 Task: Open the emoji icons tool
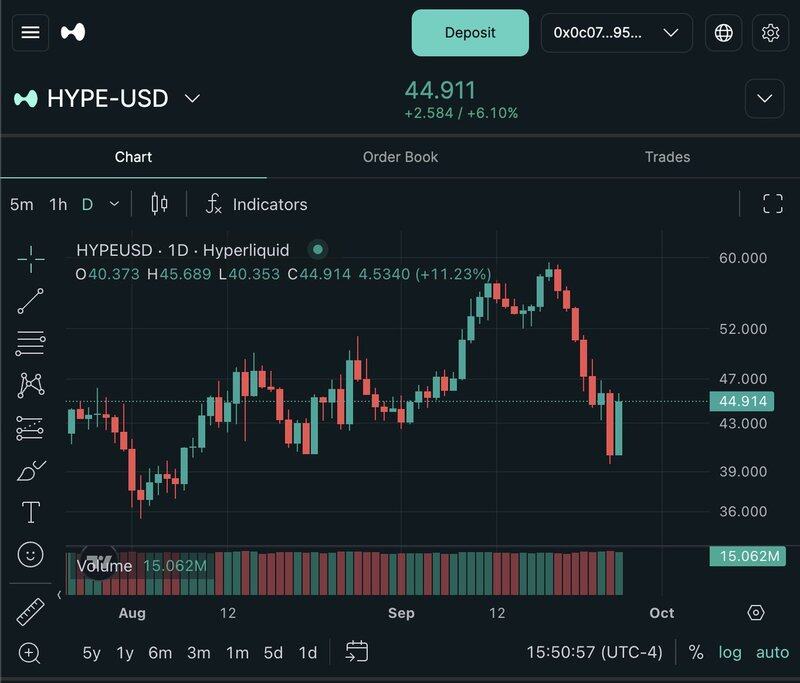tap(31, 554)
